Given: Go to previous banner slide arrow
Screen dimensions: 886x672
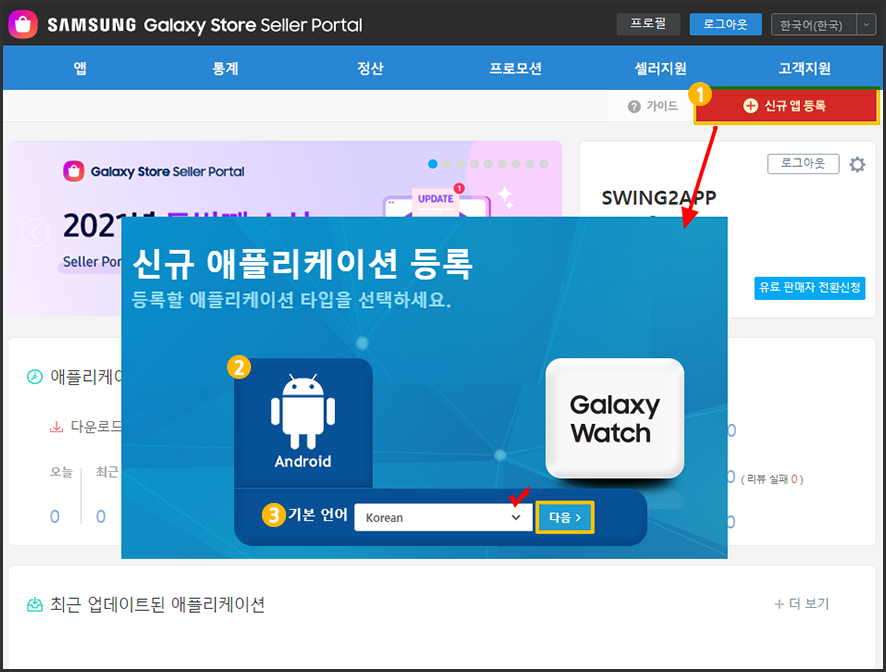Looking at the screenshot, I should (x=36, y=233).
